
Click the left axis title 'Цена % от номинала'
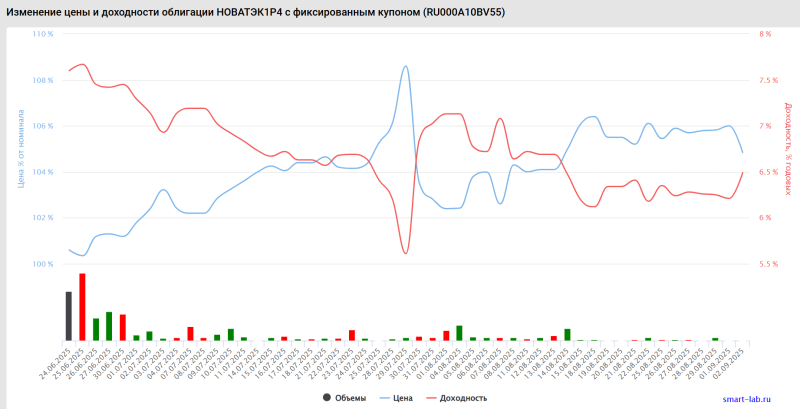(x=21, y=148)
